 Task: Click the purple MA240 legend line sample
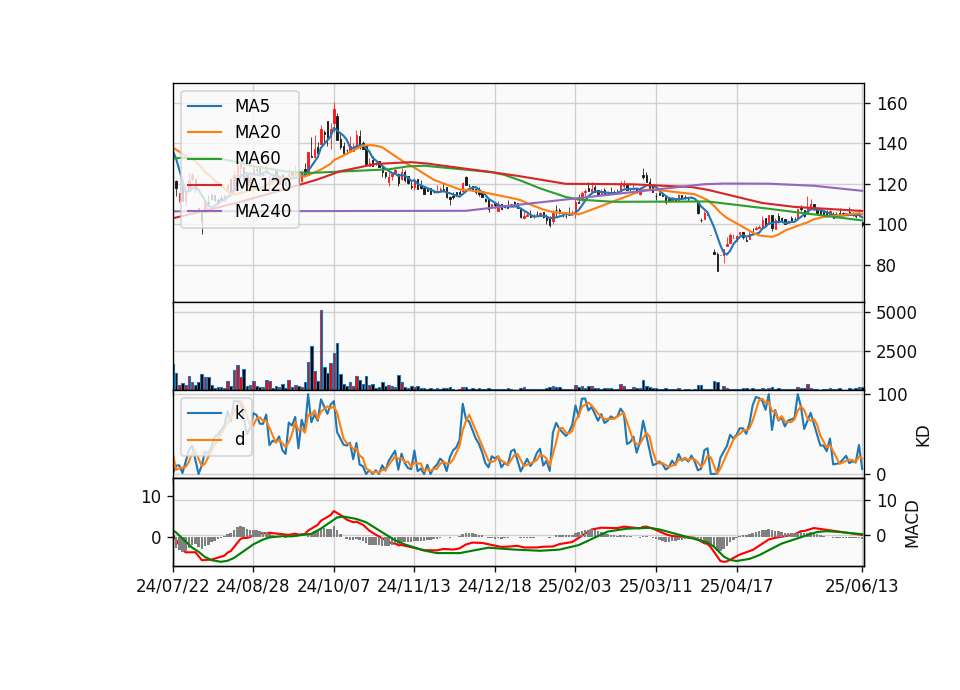click(204, 211)
